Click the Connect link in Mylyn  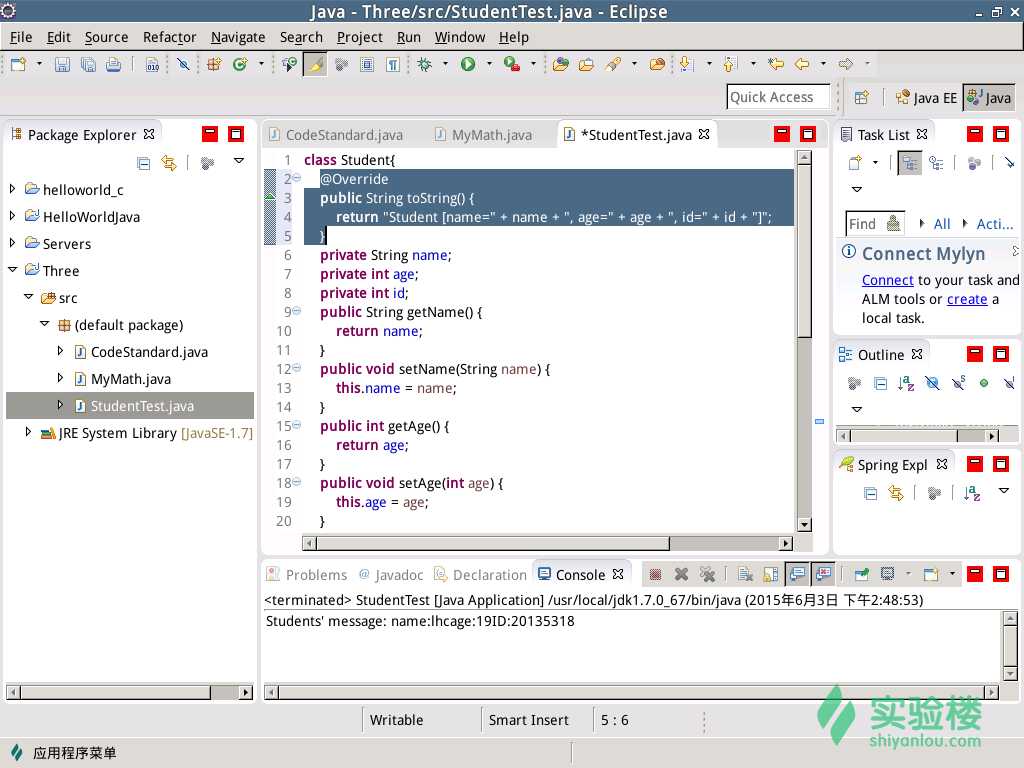pyautogui.click(x=888, y=280)
